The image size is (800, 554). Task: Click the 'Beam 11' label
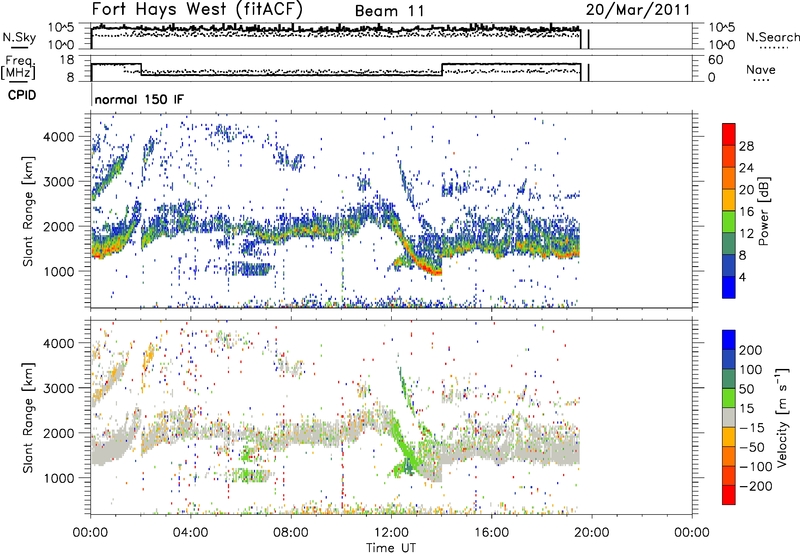tap(389, 11)
